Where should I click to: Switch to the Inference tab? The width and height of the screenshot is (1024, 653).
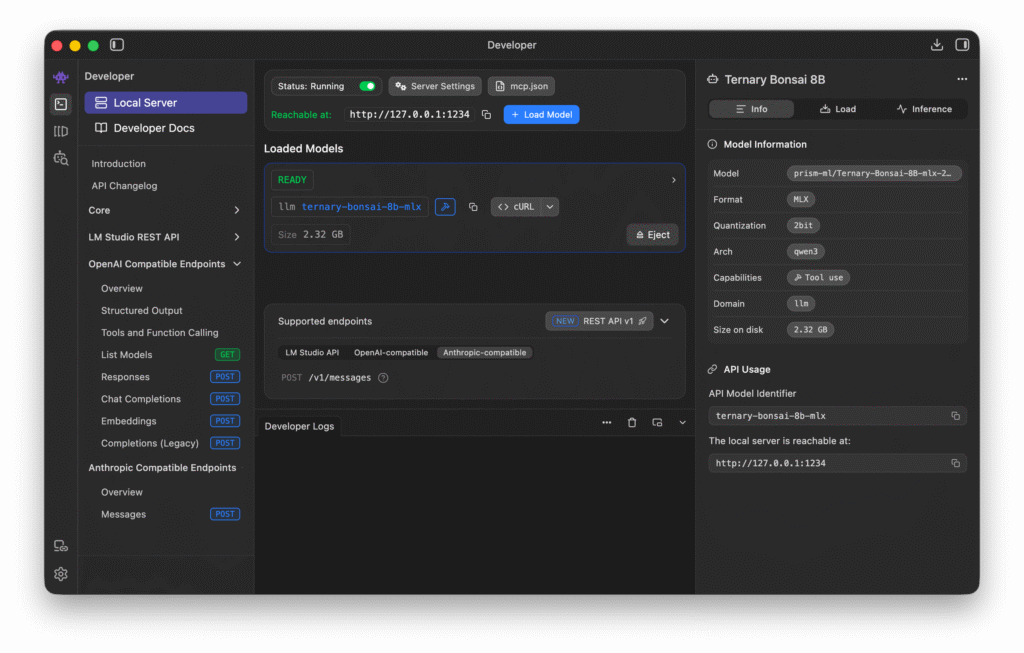pos(923,109)
